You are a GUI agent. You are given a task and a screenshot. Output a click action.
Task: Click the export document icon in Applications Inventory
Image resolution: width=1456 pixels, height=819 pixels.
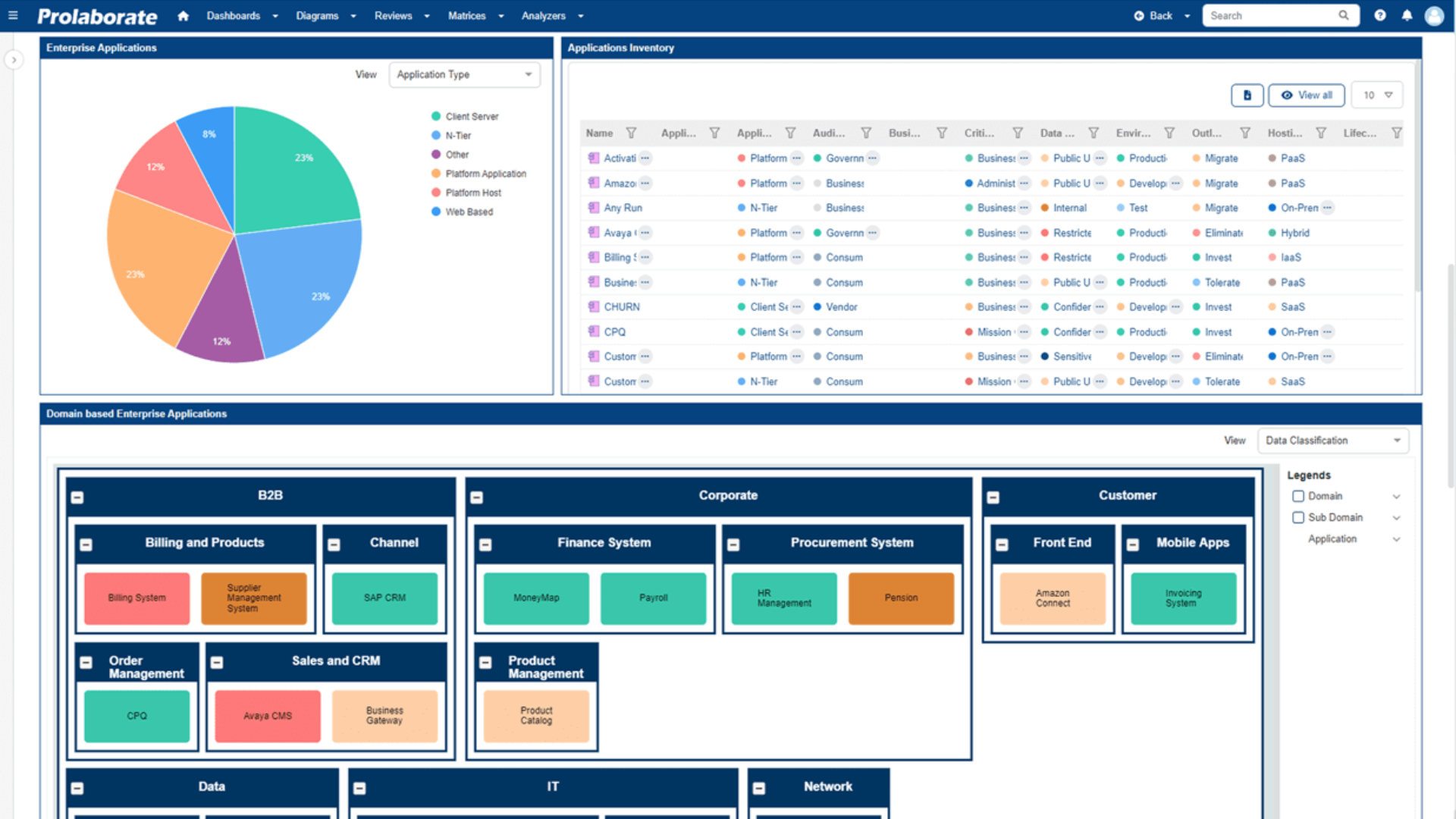1247,95
